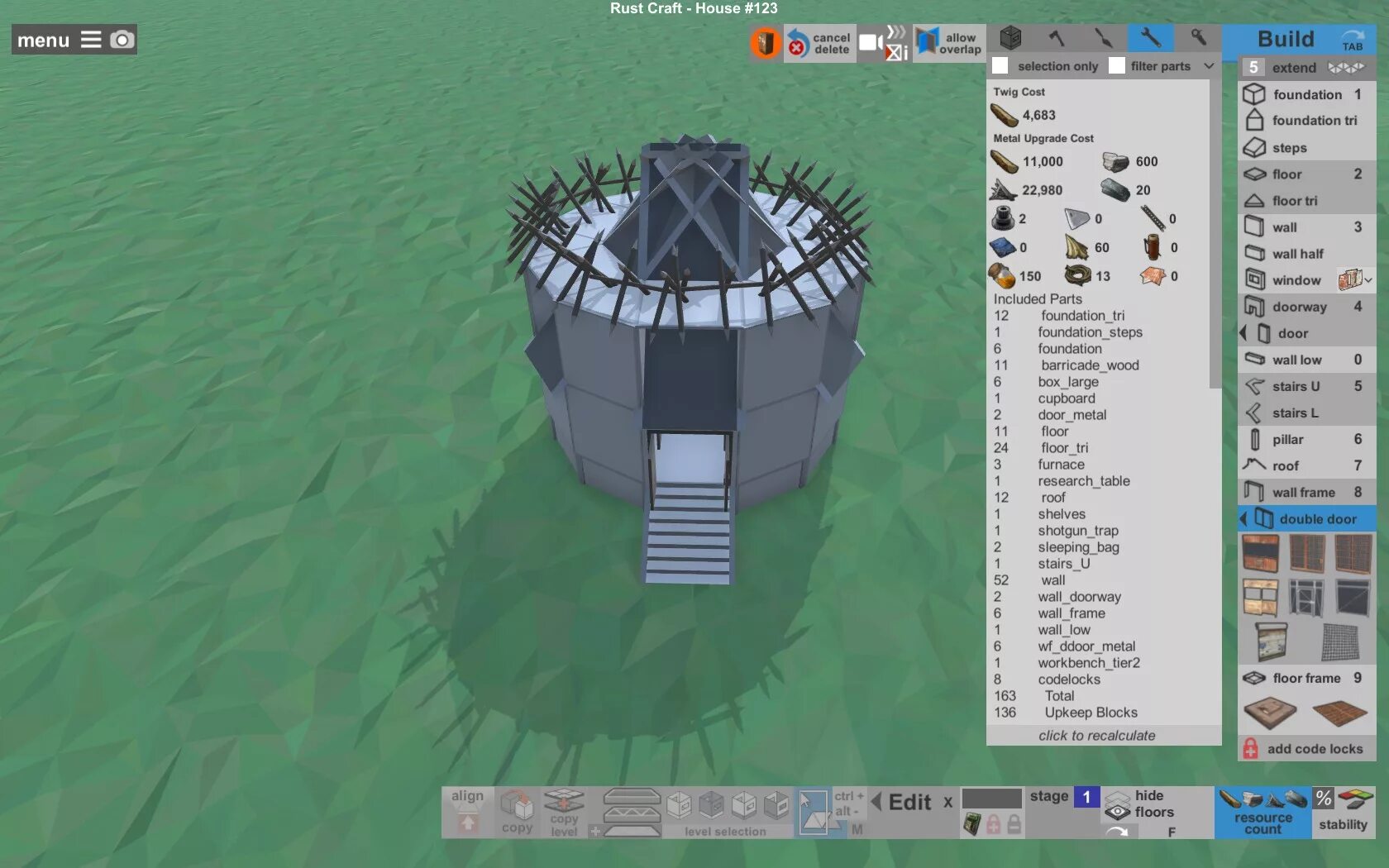Select the hatchet tool tab
Viewport: 1389px width, 868px height.
(x=1057, y=38)
